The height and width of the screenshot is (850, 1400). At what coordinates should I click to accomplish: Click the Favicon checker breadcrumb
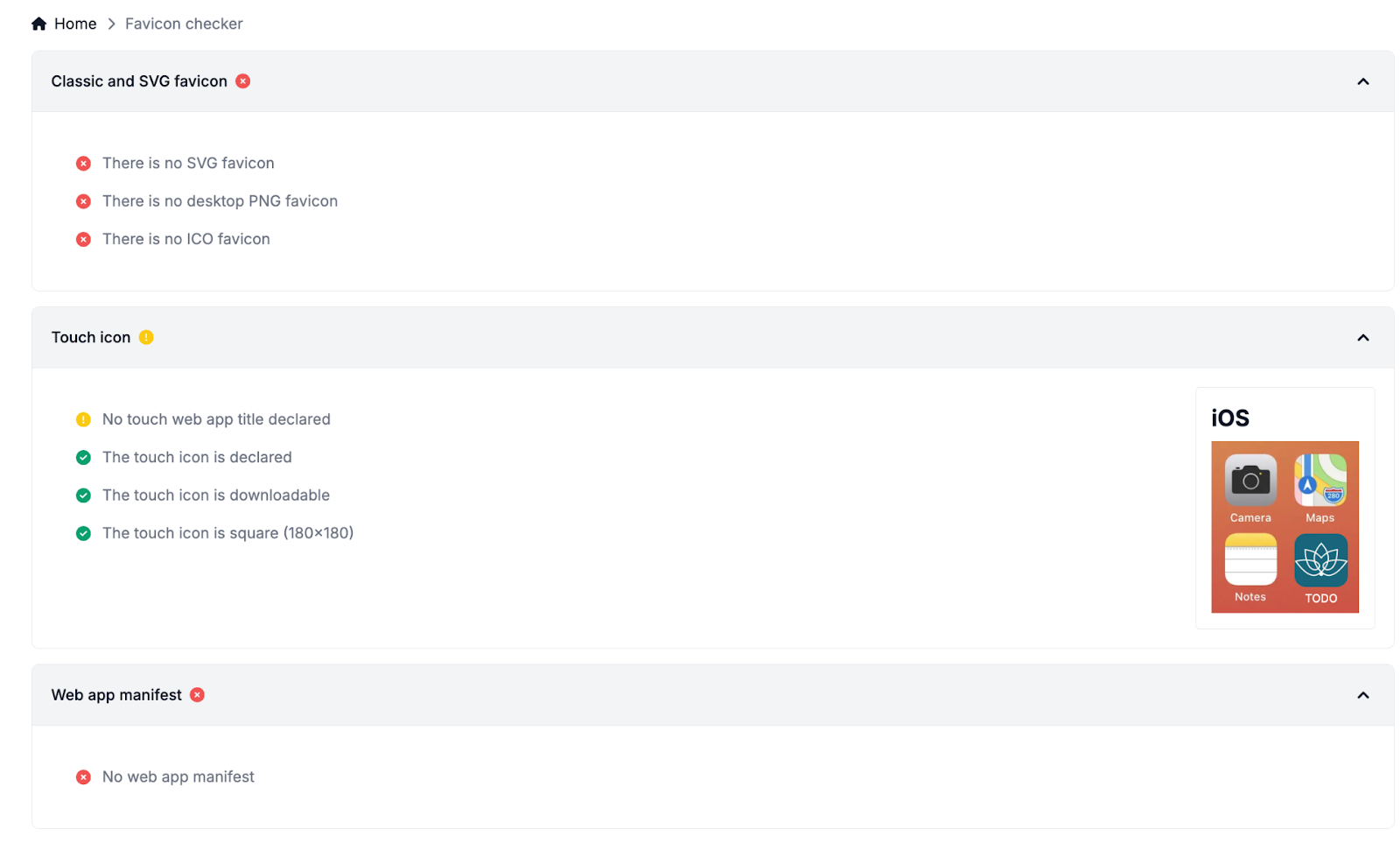(x=184, y=24)
